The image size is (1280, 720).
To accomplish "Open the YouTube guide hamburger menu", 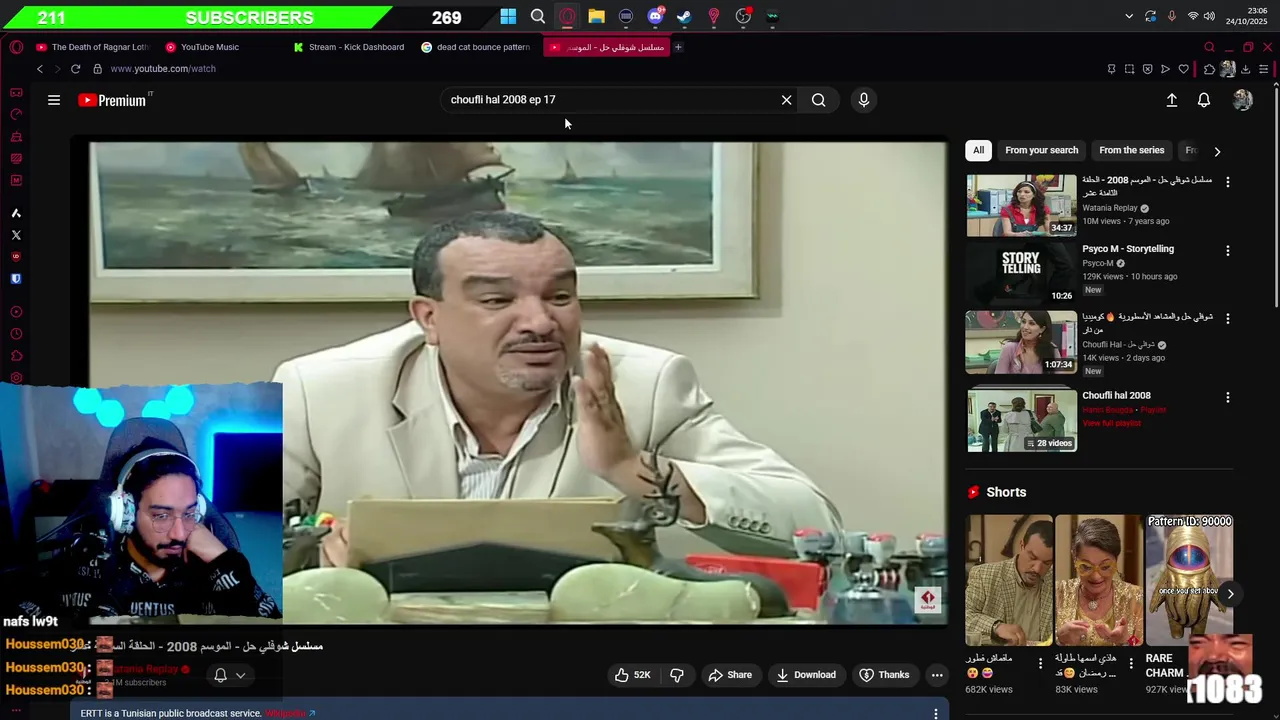I will pyautogui.click(x=54, y=100).
